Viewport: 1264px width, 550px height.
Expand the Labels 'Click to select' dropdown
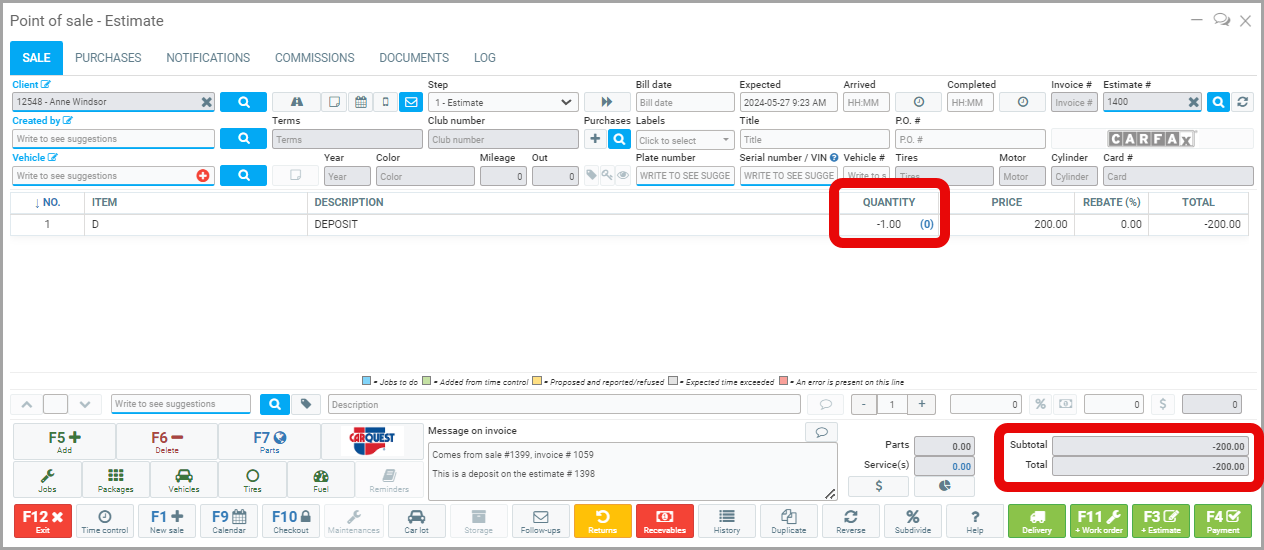[x=684, y=140]
